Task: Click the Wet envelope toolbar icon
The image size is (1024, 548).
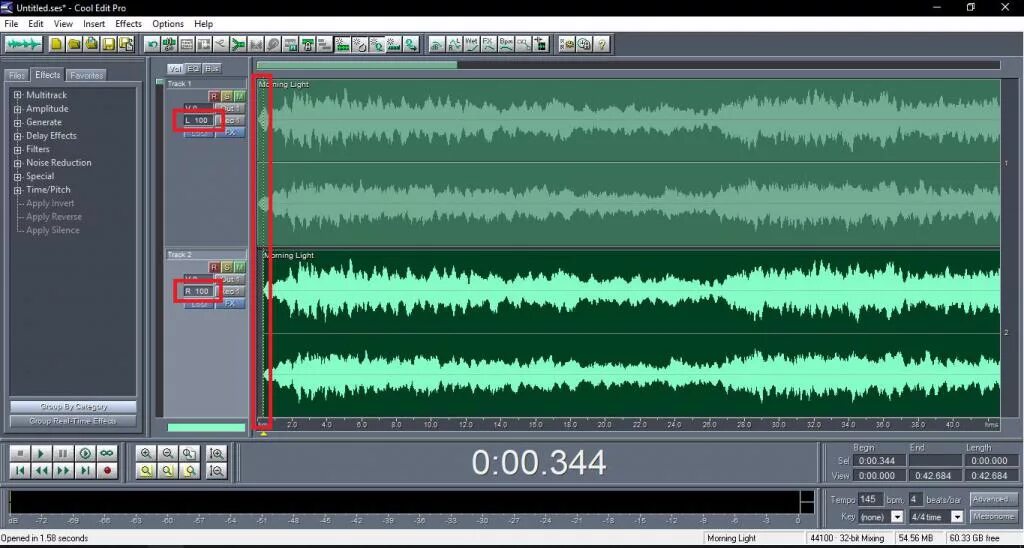Action: tap(471, 44)
